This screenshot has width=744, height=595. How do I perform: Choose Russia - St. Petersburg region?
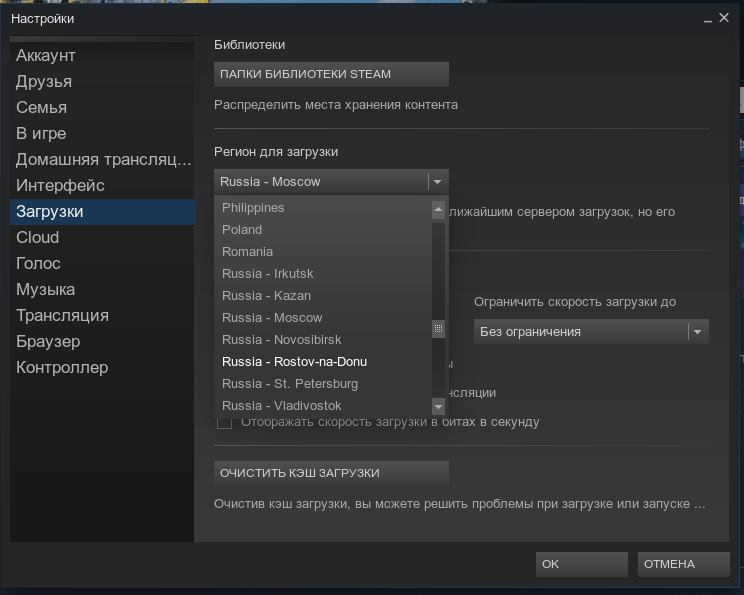coord(324,384)
